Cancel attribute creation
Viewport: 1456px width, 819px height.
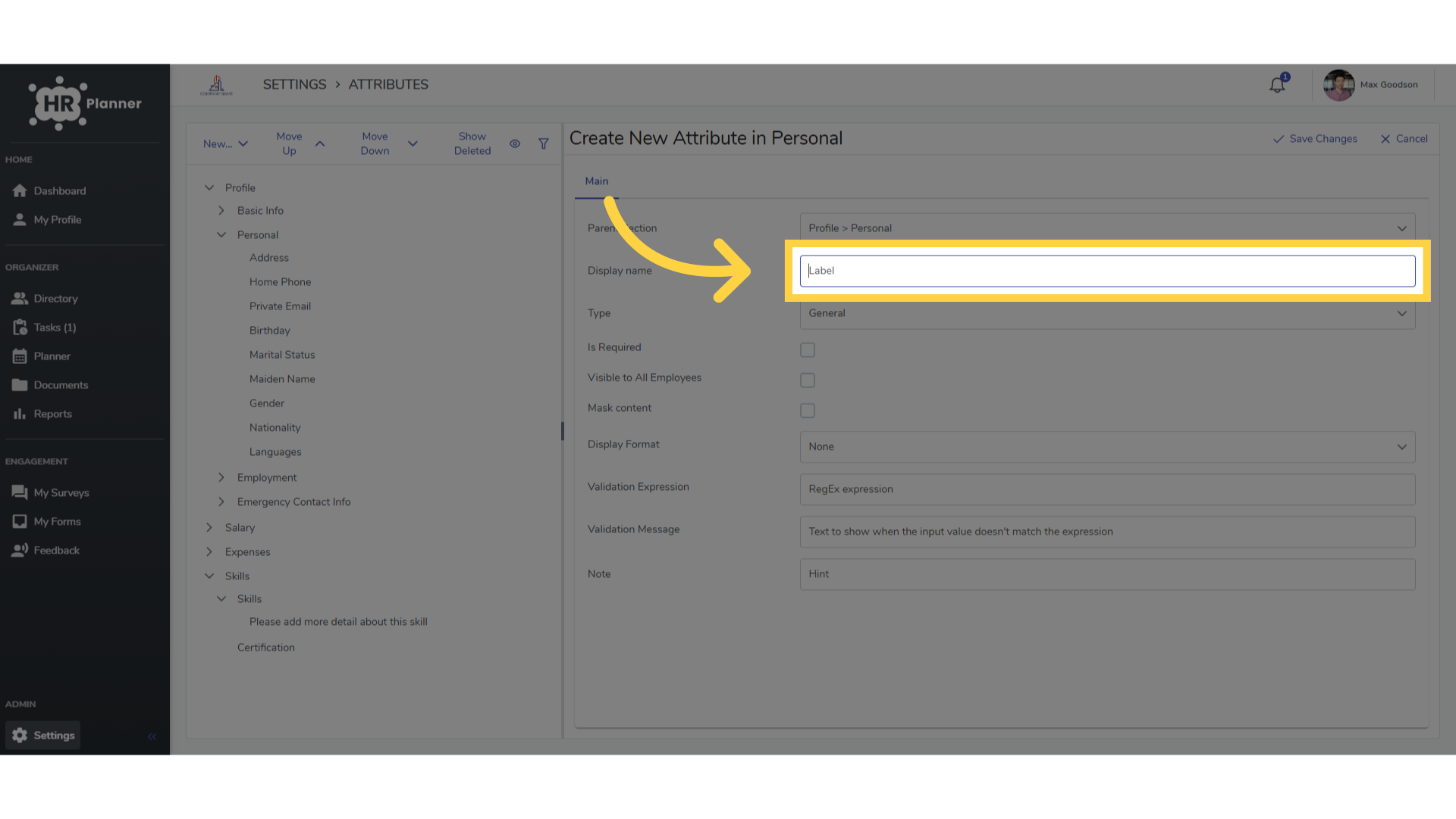point(1404,139)
